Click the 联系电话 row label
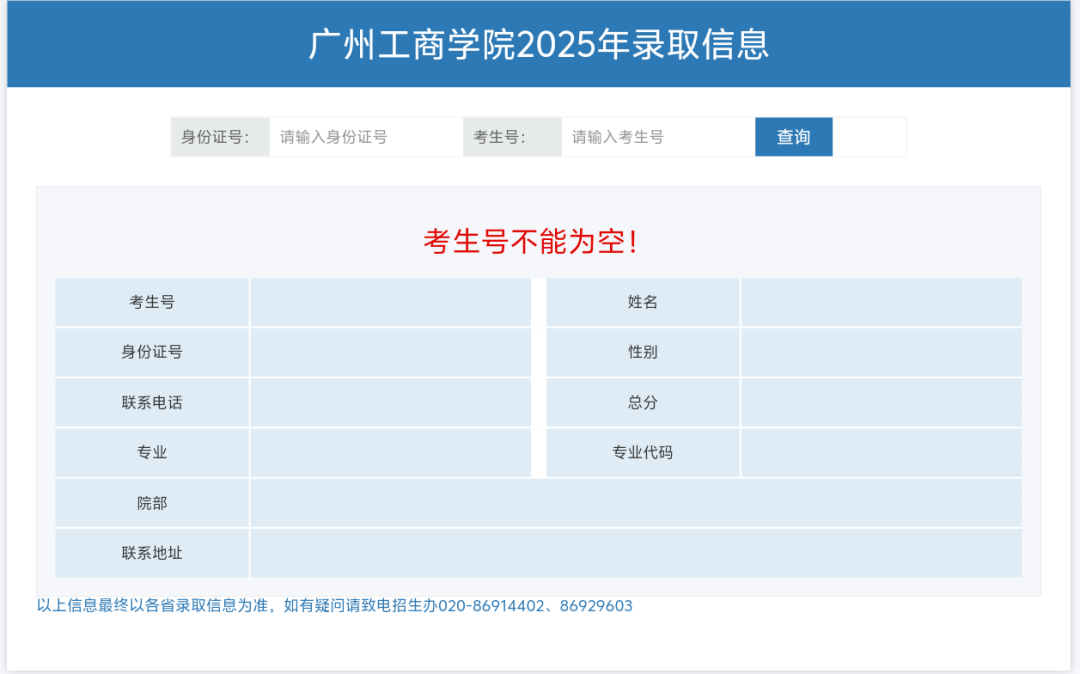1080x674 pixels. click(x=151, y=402)
